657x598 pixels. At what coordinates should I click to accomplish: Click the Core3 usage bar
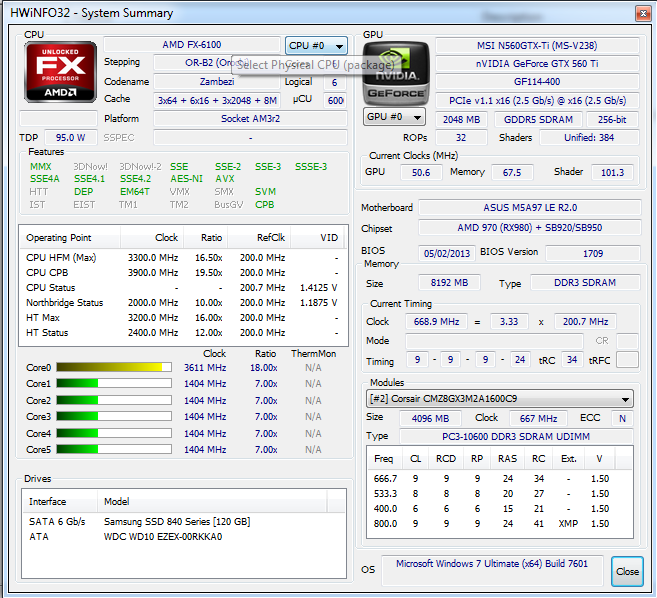pyautogui.click(x=114, y=417)
